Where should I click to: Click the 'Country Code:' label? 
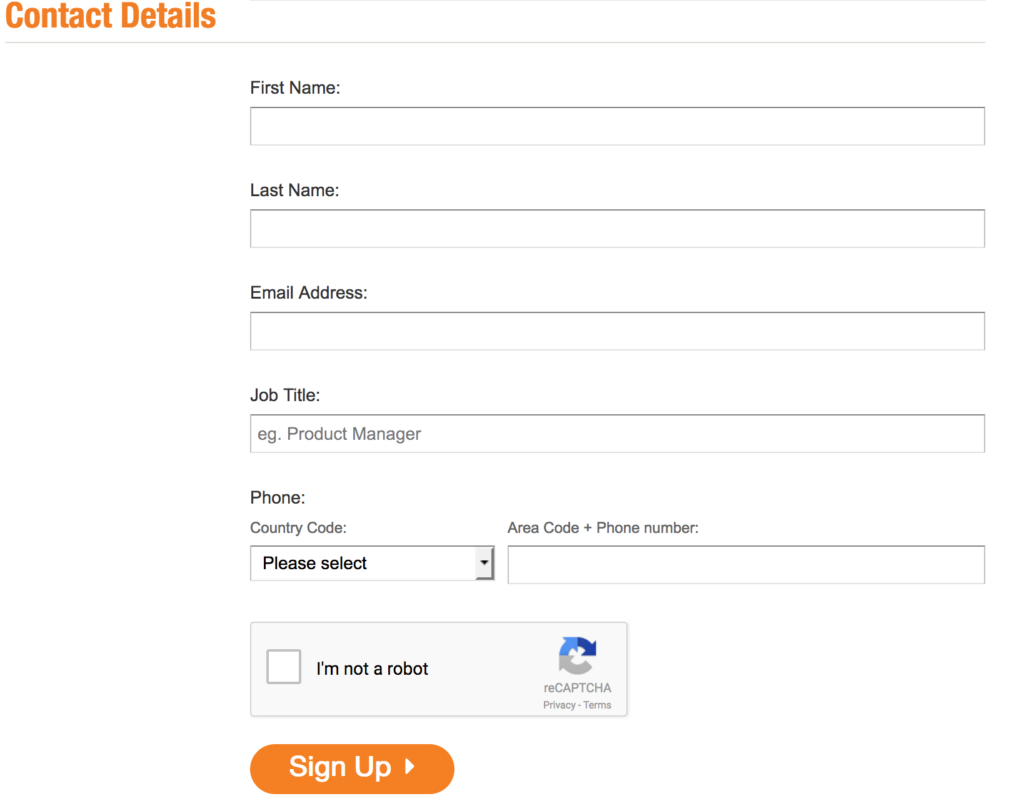pos(298,528)
